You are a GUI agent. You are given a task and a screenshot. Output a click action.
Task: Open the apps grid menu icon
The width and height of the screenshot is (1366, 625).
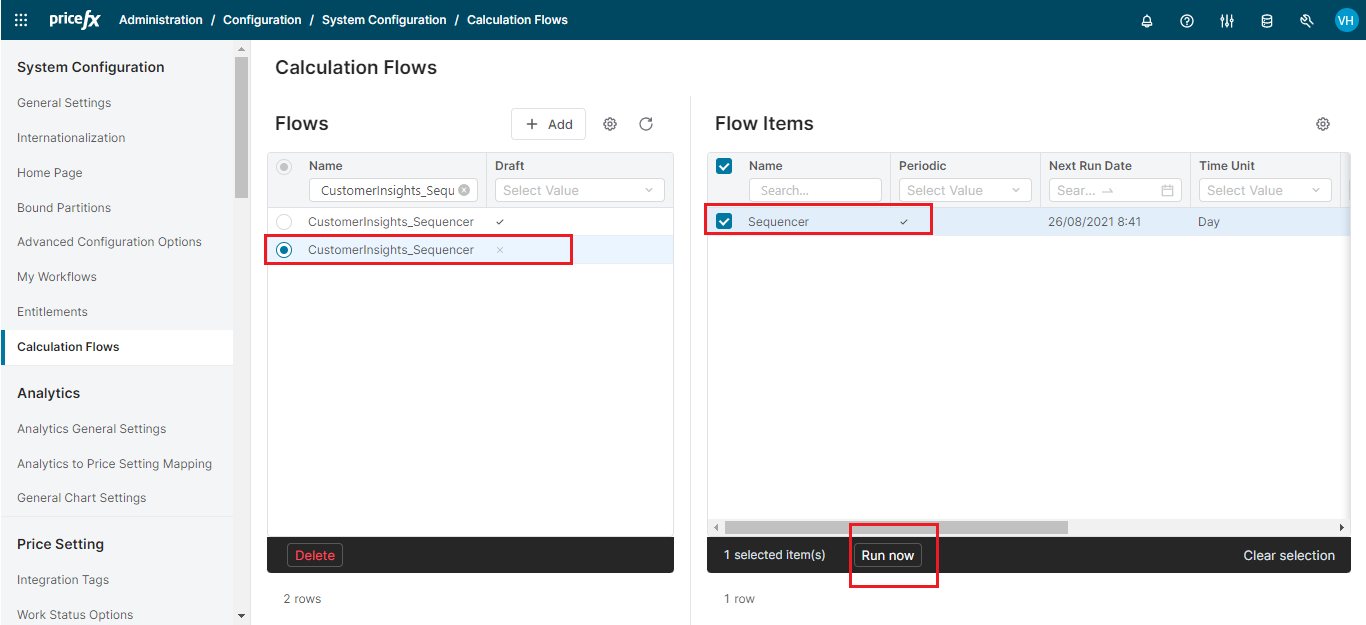21,20
